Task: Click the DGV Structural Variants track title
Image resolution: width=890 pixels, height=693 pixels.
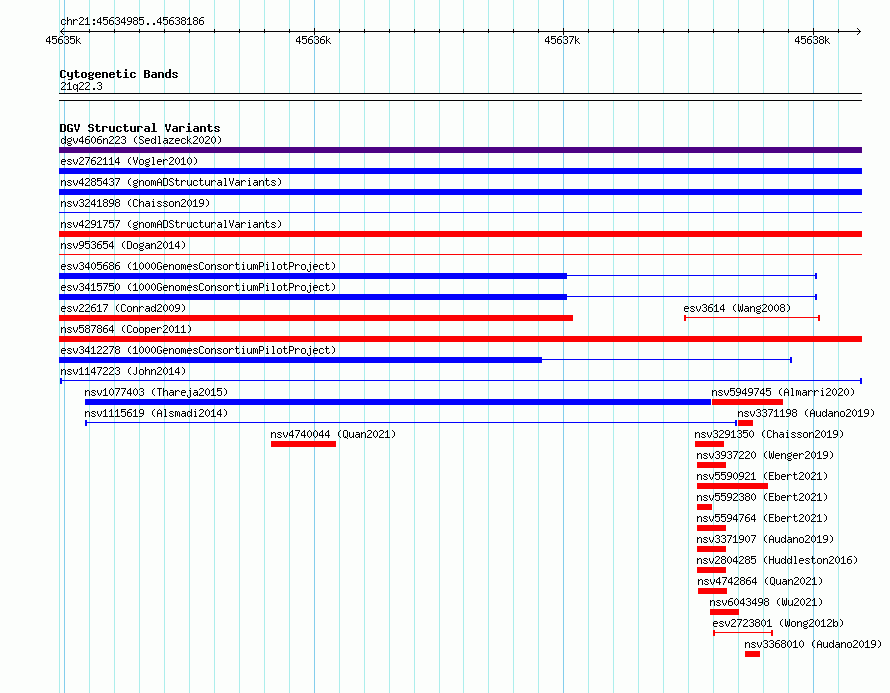Action: 140,128
